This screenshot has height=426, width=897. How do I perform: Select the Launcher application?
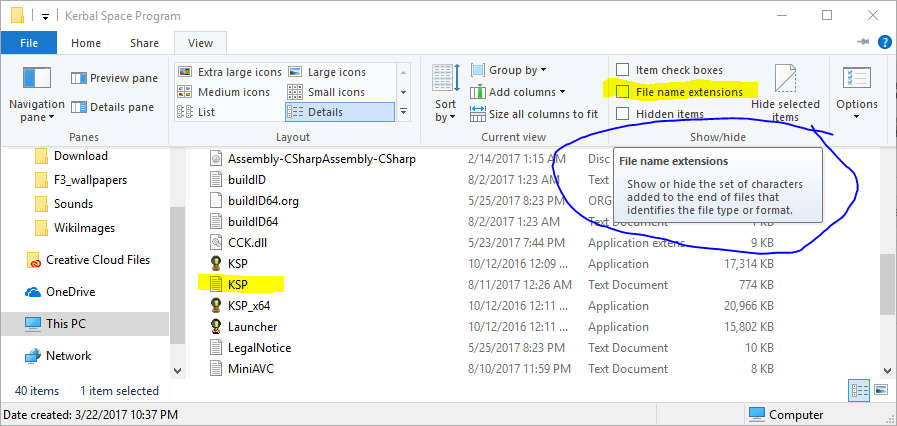[252, 327]
